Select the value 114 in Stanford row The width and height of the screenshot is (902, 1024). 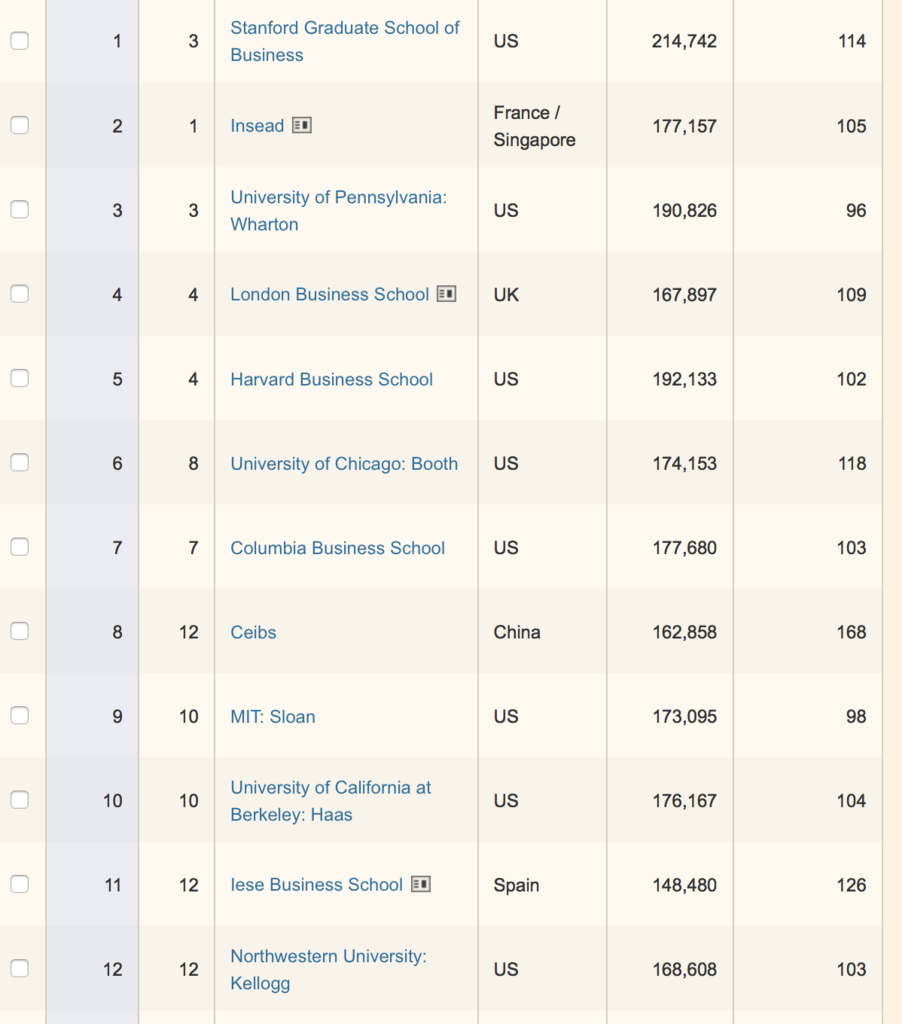coord(852,41)
